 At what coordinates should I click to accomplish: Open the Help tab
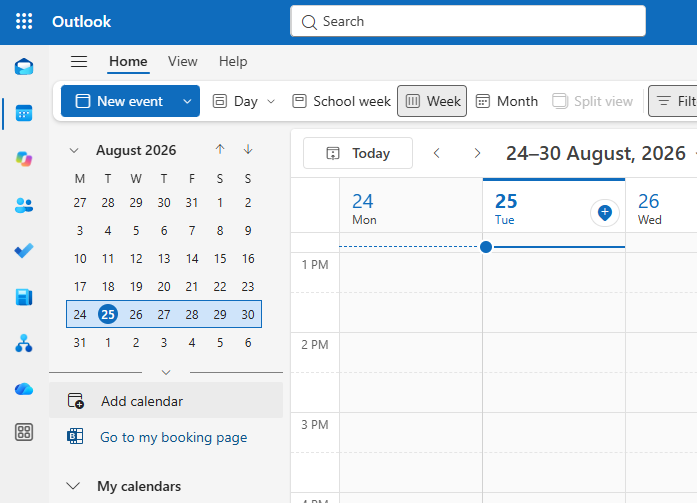click(x=233, y=61)
